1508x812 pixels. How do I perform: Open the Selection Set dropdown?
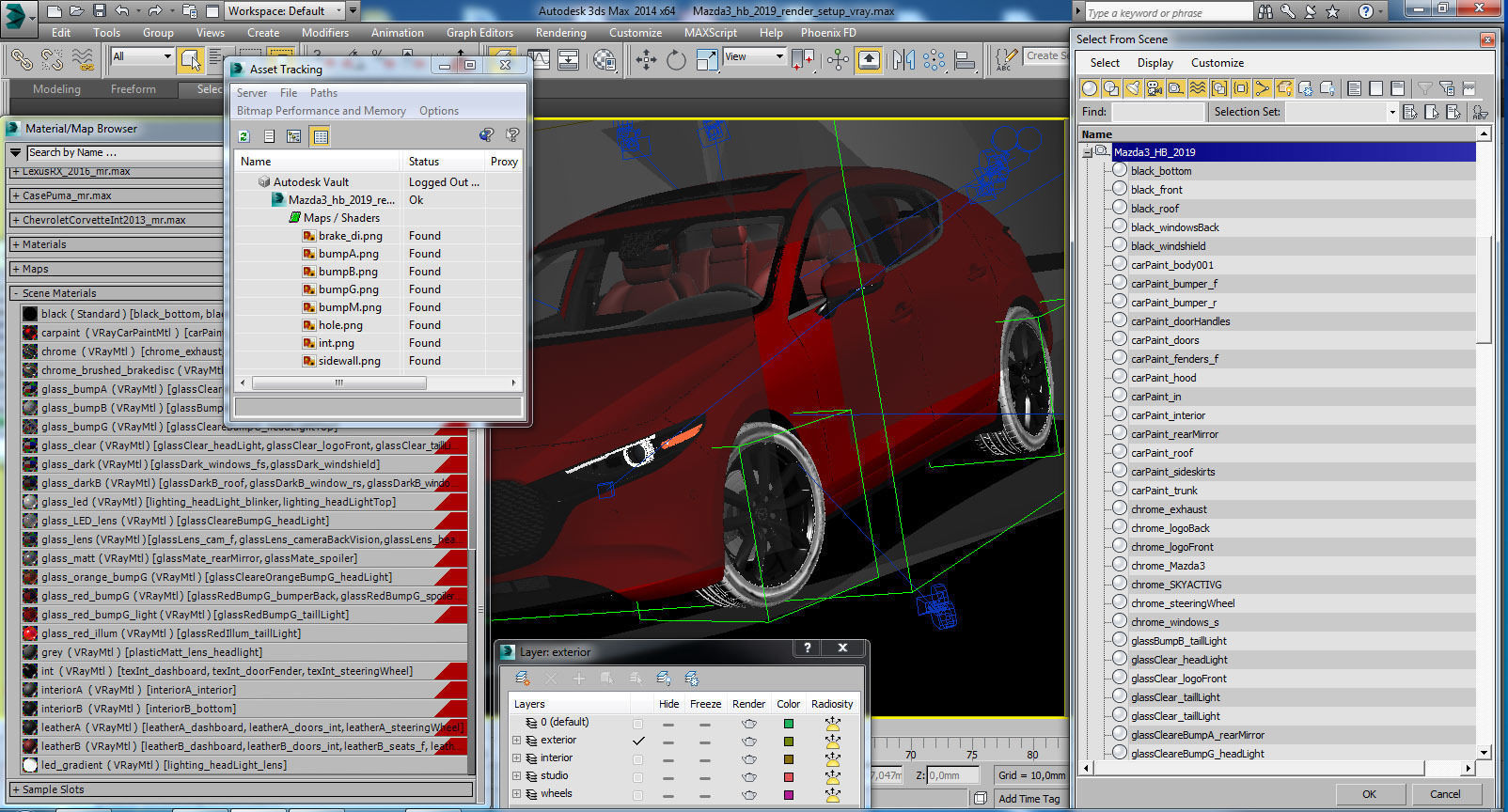(x=1391, y=112)
